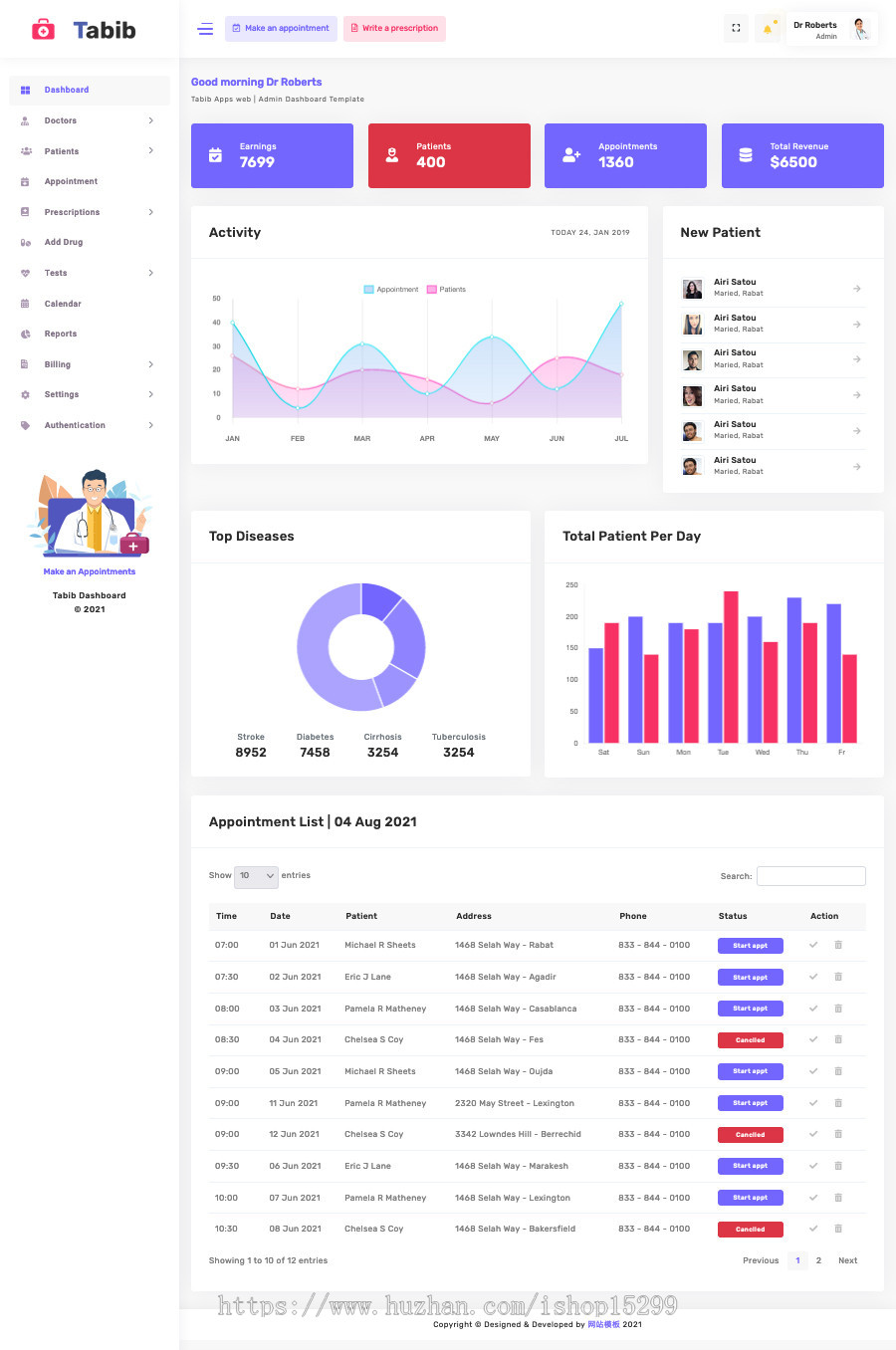Click the Patients card icon
This screenshot has width=896, height=1350.
(392, 155)
